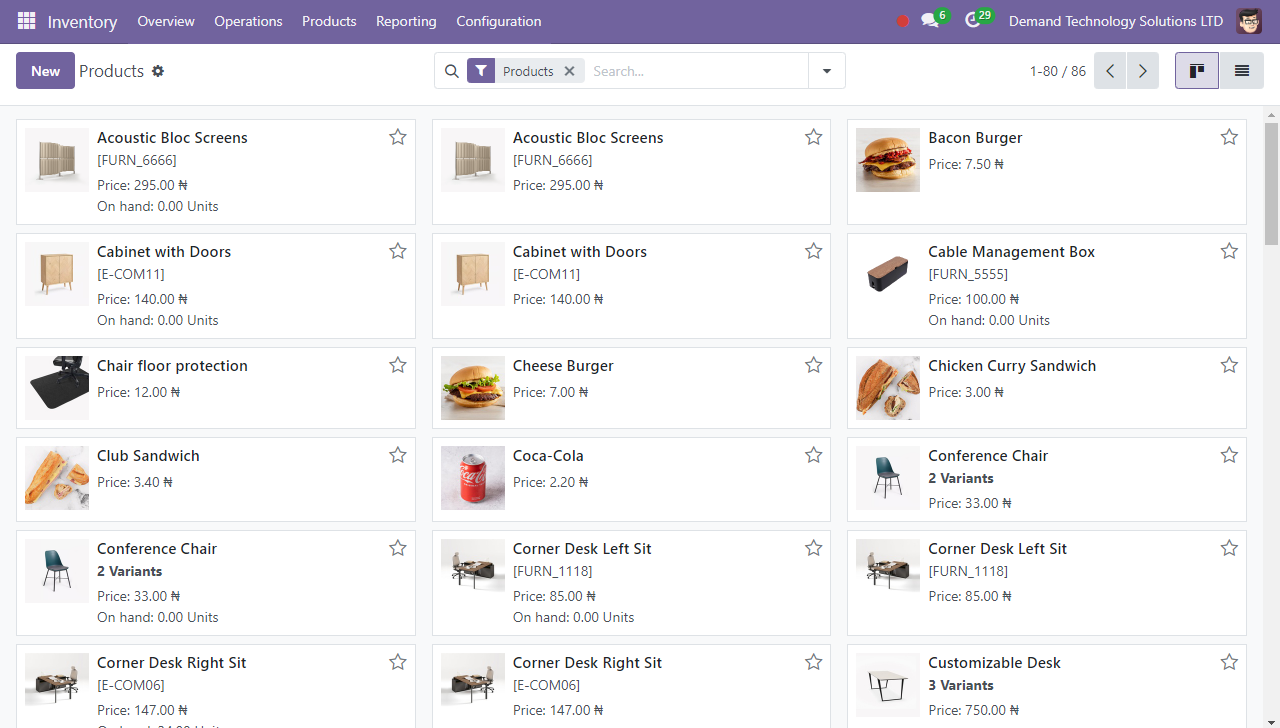Click the user avatar in the top bar
Screen dimensions: 1280x728
pos(1248,21)
